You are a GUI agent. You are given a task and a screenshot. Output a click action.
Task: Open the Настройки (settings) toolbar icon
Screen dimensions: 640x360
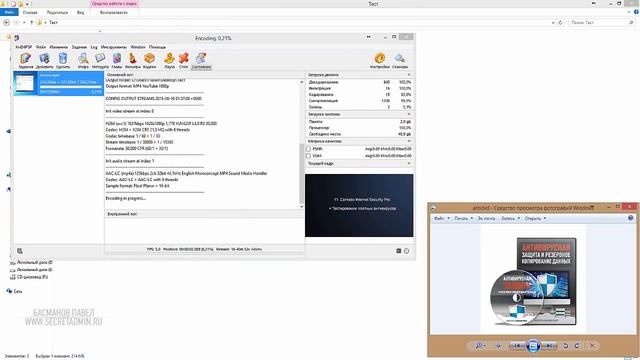point(380,60)
